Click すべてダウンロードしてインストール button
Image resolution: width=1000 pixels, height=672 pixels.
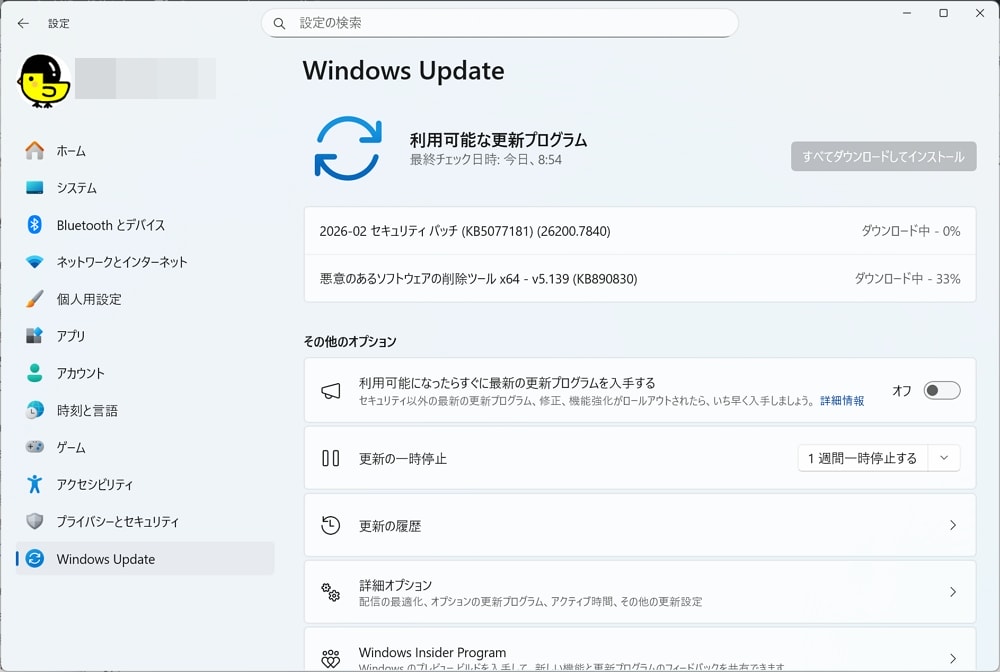pyautogui.click(x=883, y=156)
